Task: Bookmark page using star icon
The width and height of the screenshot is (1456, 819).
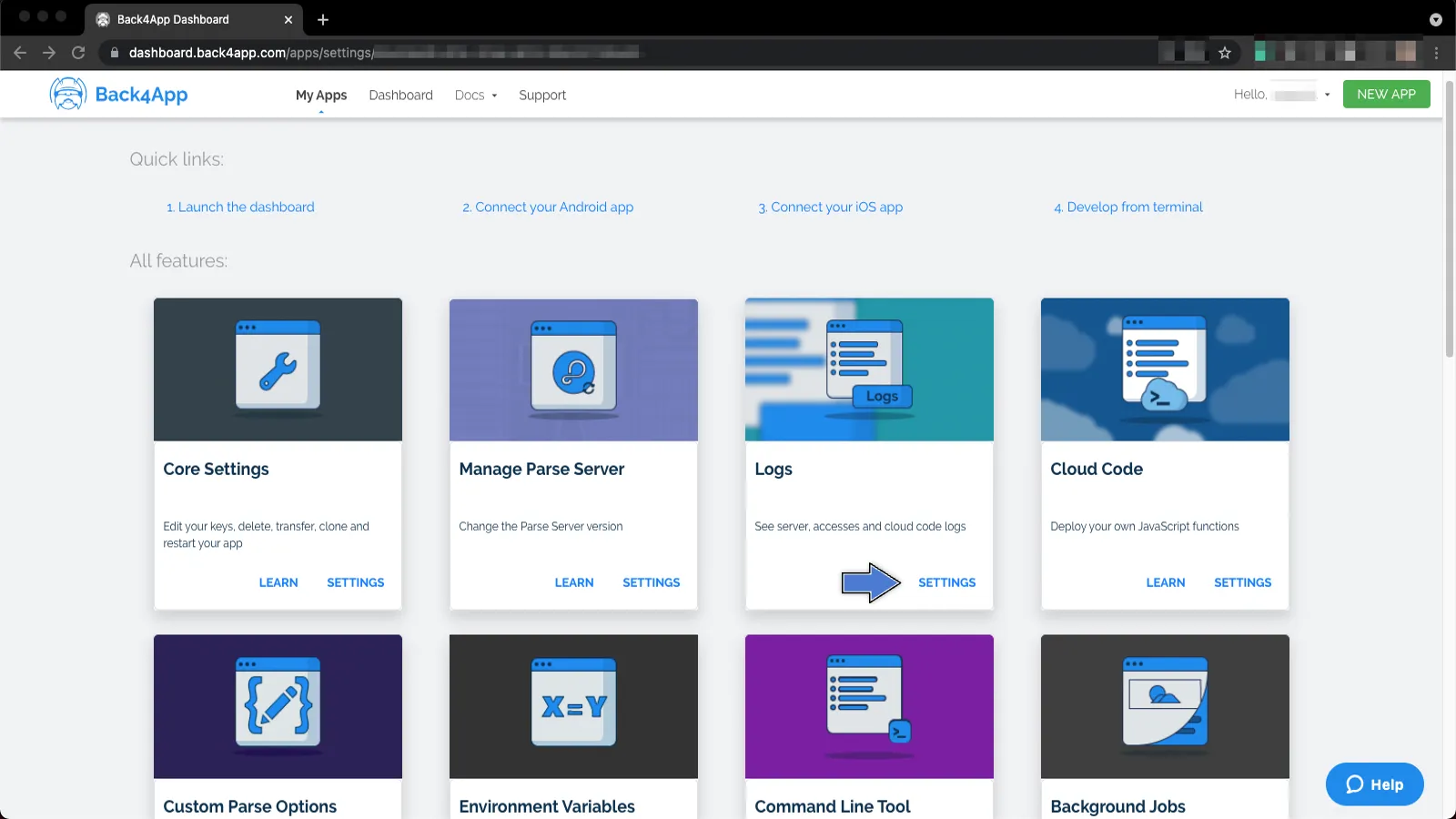Action: (x=1225, y=53)
